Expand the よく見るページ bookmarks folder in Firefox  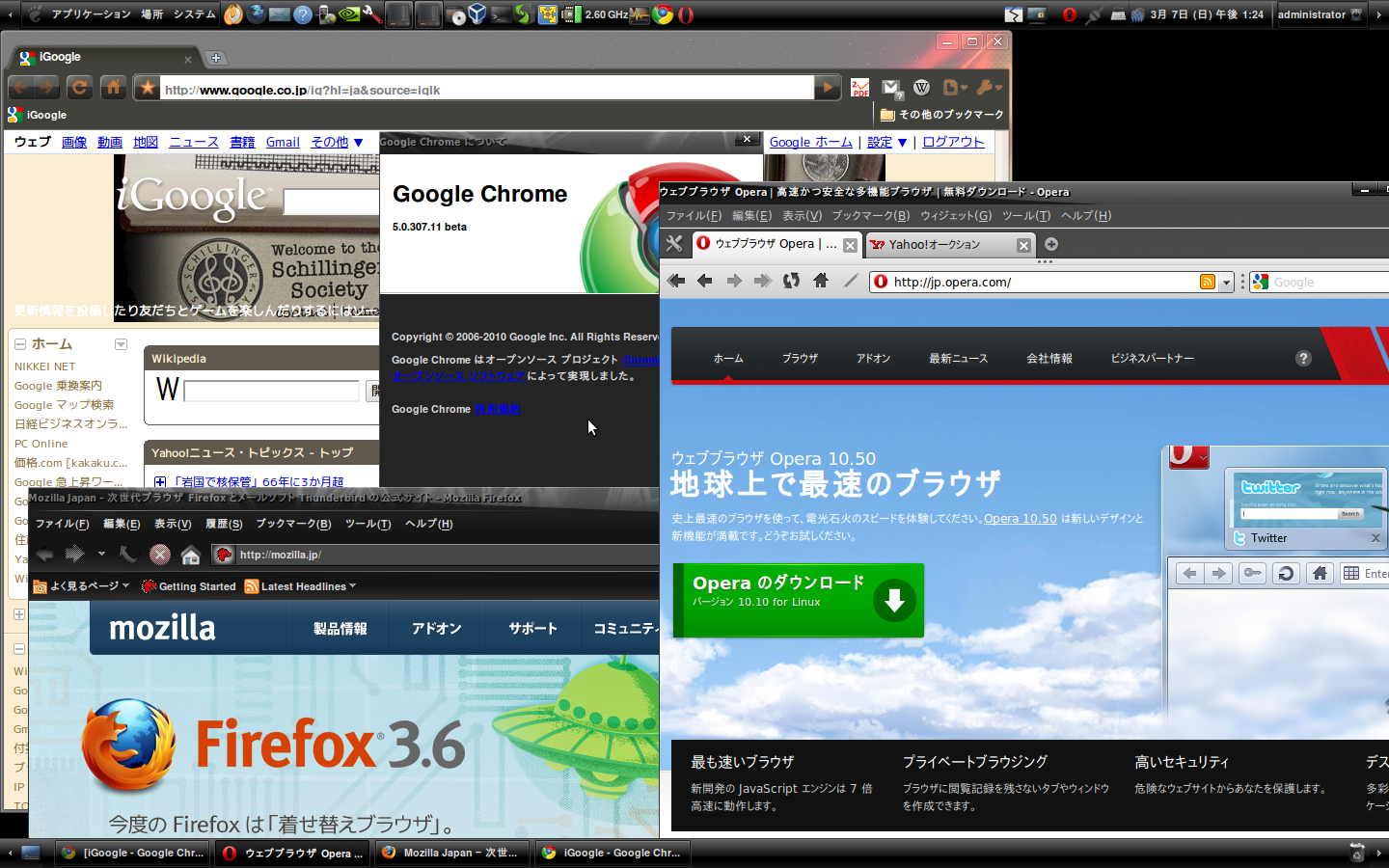tap(81, 586)
